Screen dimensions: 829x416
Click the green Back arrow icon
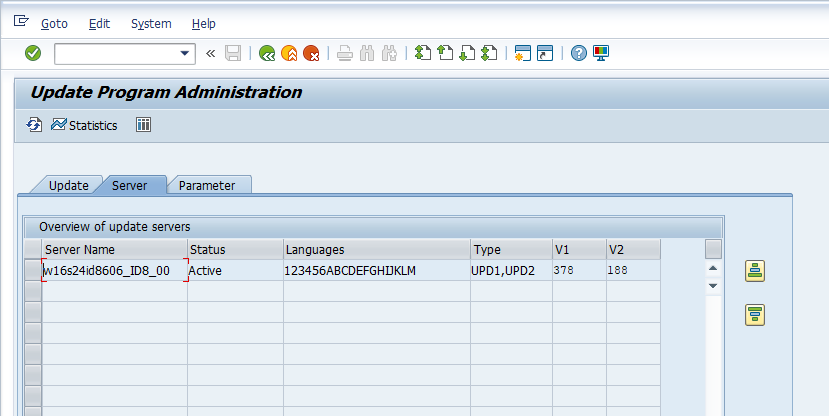[x=267, y=54]
